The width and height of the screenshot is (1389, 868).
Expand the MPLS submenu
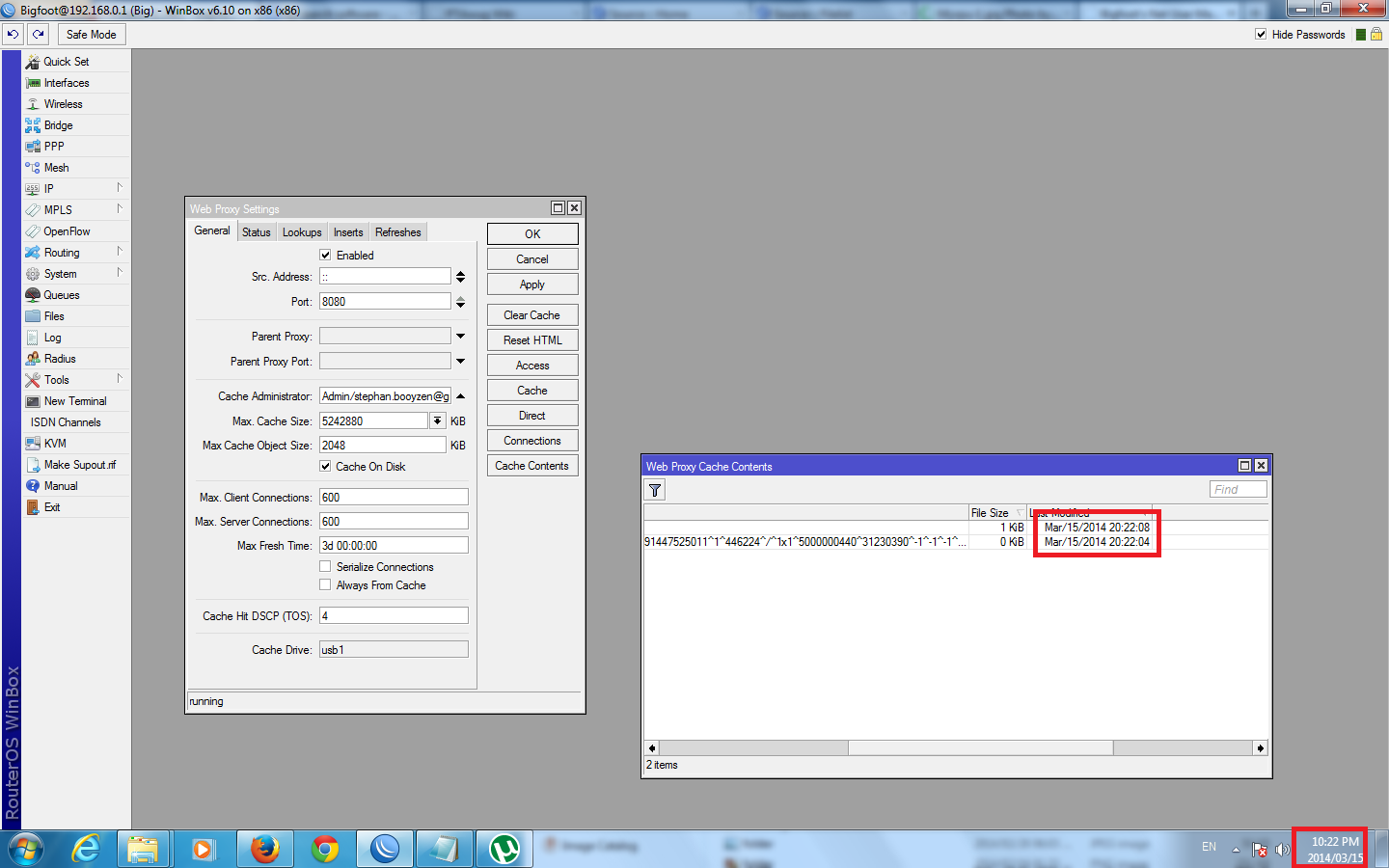120,209
